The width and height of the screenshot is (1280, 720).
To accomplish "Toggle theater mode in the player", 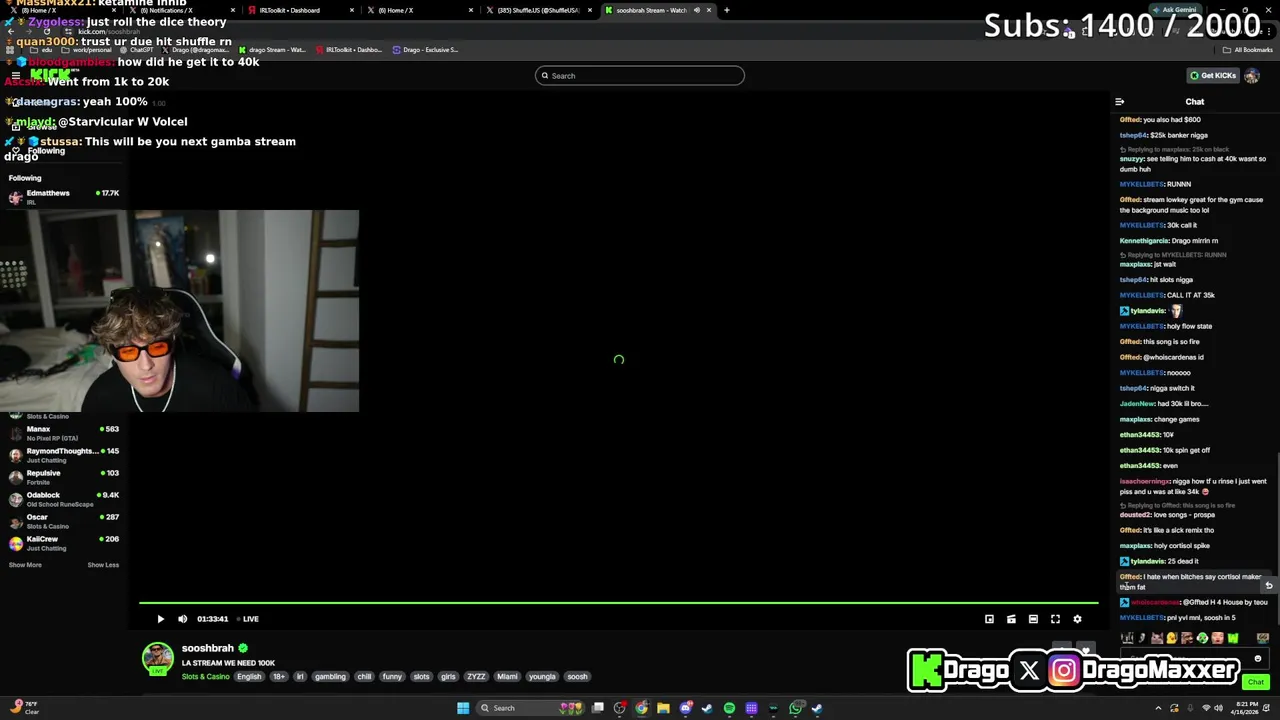I will [1033, 619].
